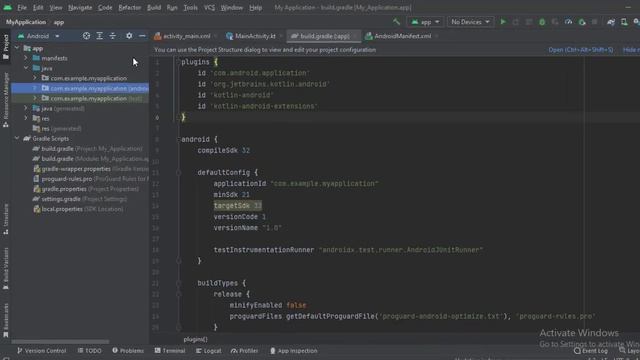The image size is (640, 360).
Task: Expand first com.example.myapplication package
Action: point(35,78)
